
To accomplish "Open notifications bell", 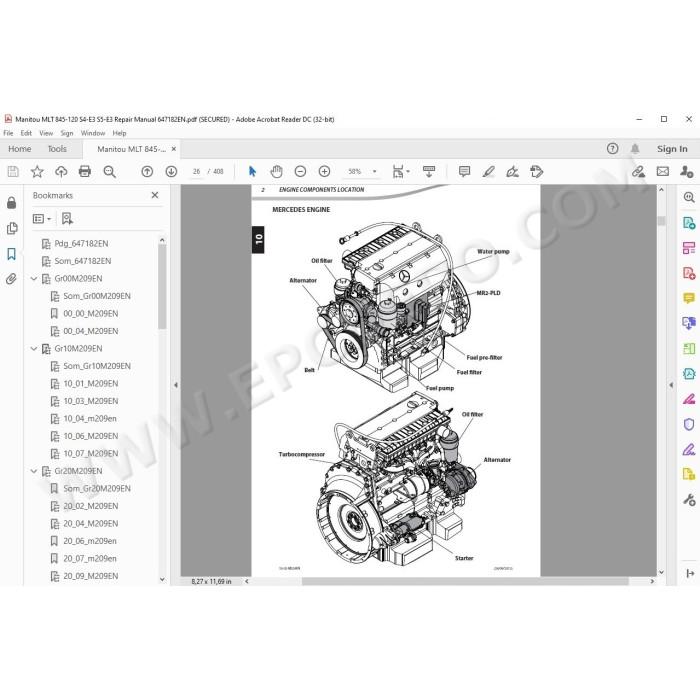I will click(635, 149).
